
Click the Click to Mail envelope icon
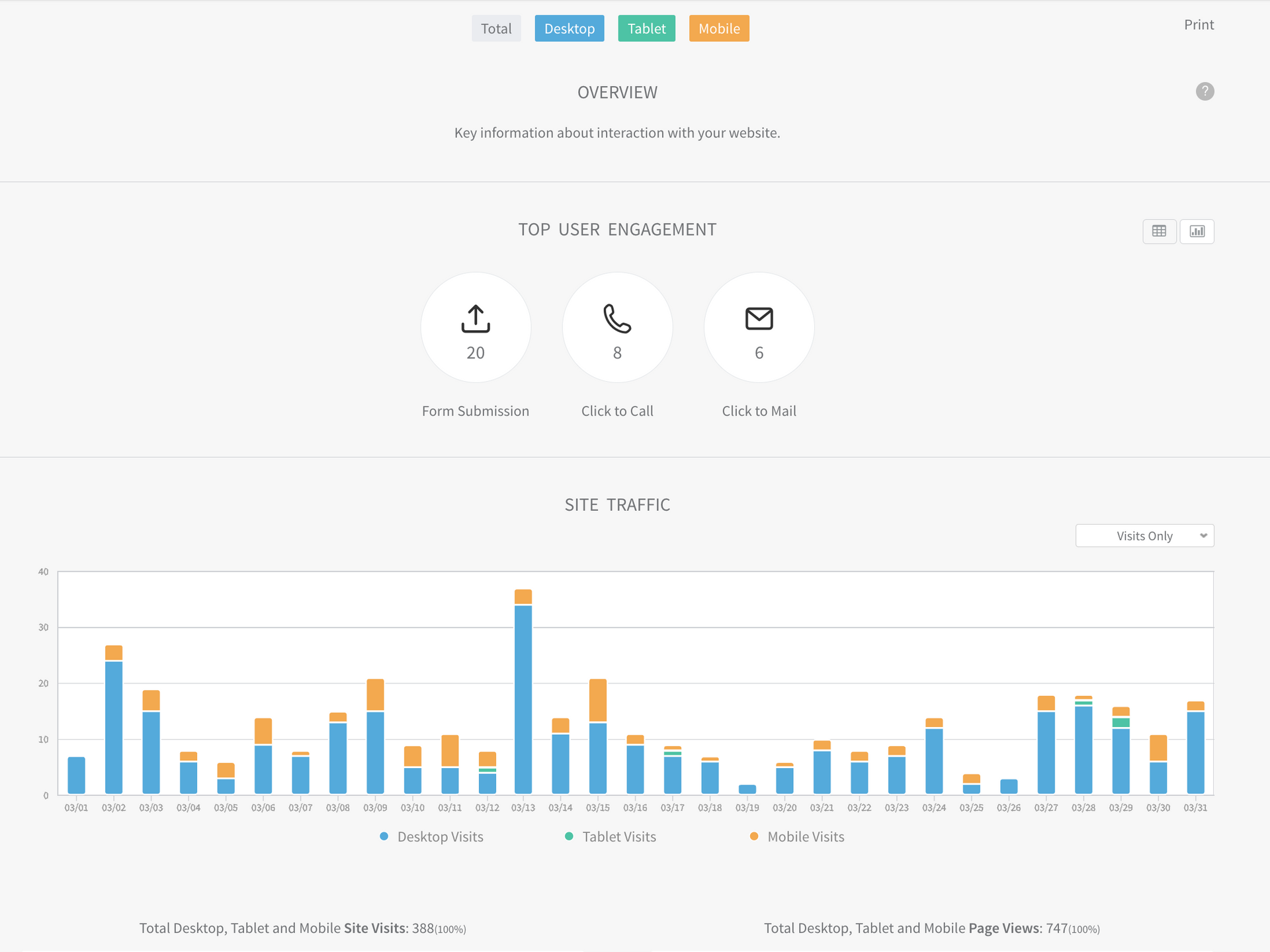click(759, 319)
